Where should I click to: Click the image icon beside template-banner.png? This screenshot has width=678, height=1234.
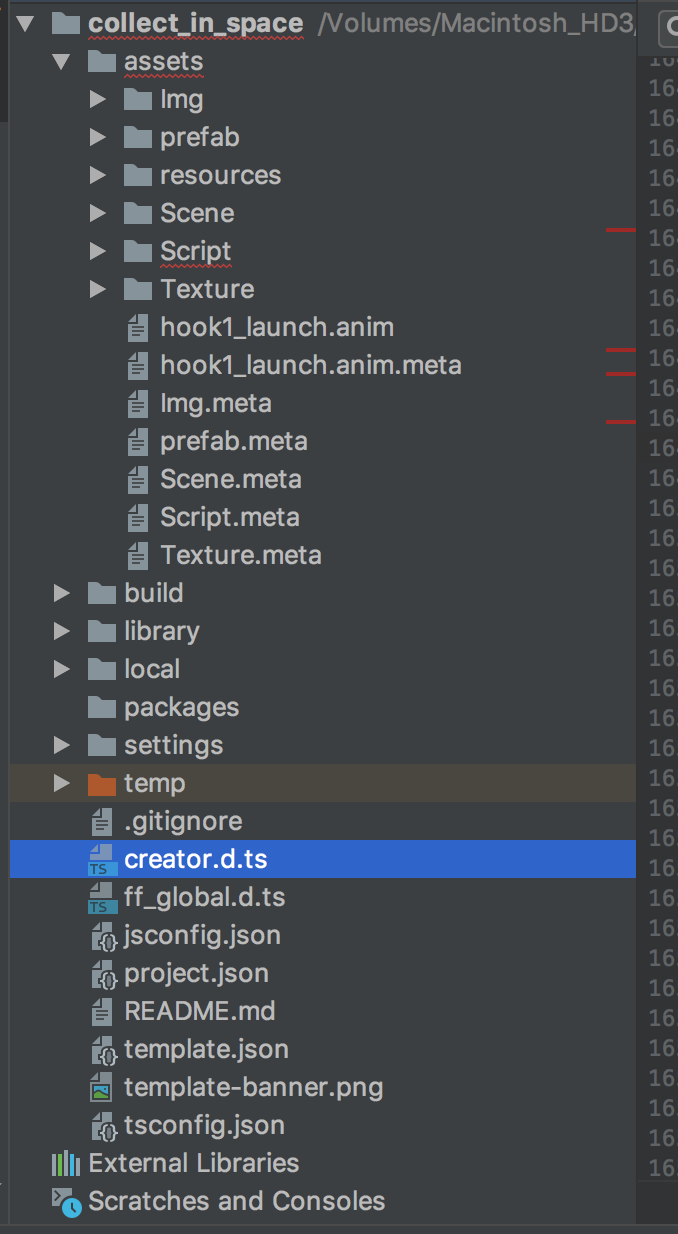click(x=102, y=1087)
